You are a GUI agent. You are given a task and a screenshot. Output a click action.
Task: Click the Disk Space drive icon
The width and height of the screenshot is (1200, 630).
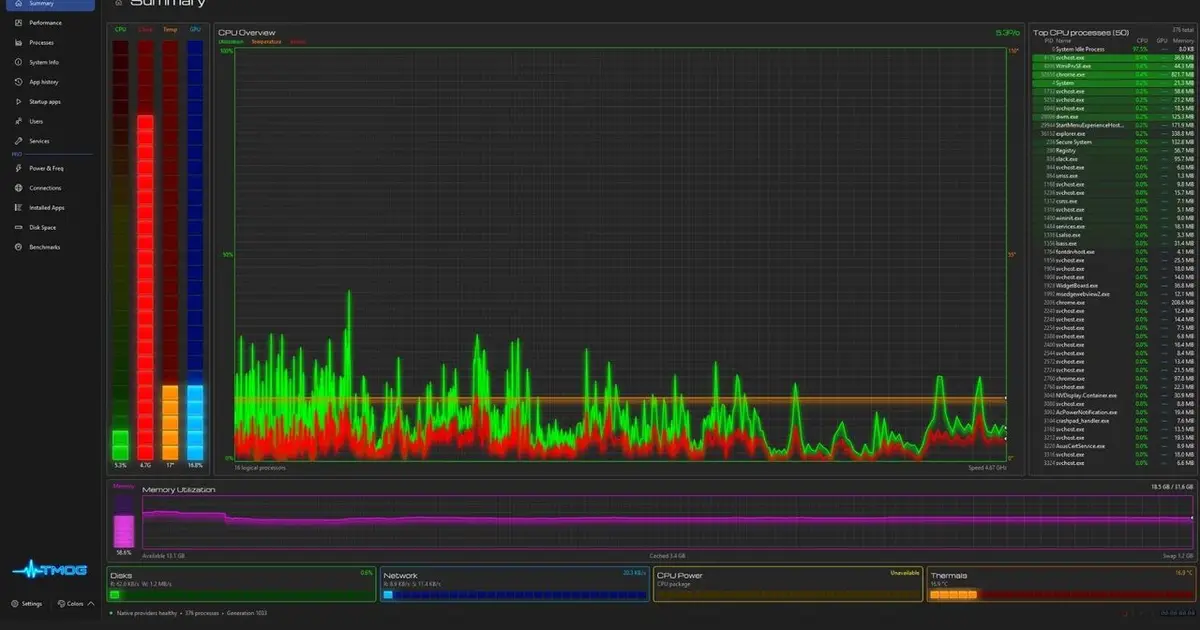(19, 227)
